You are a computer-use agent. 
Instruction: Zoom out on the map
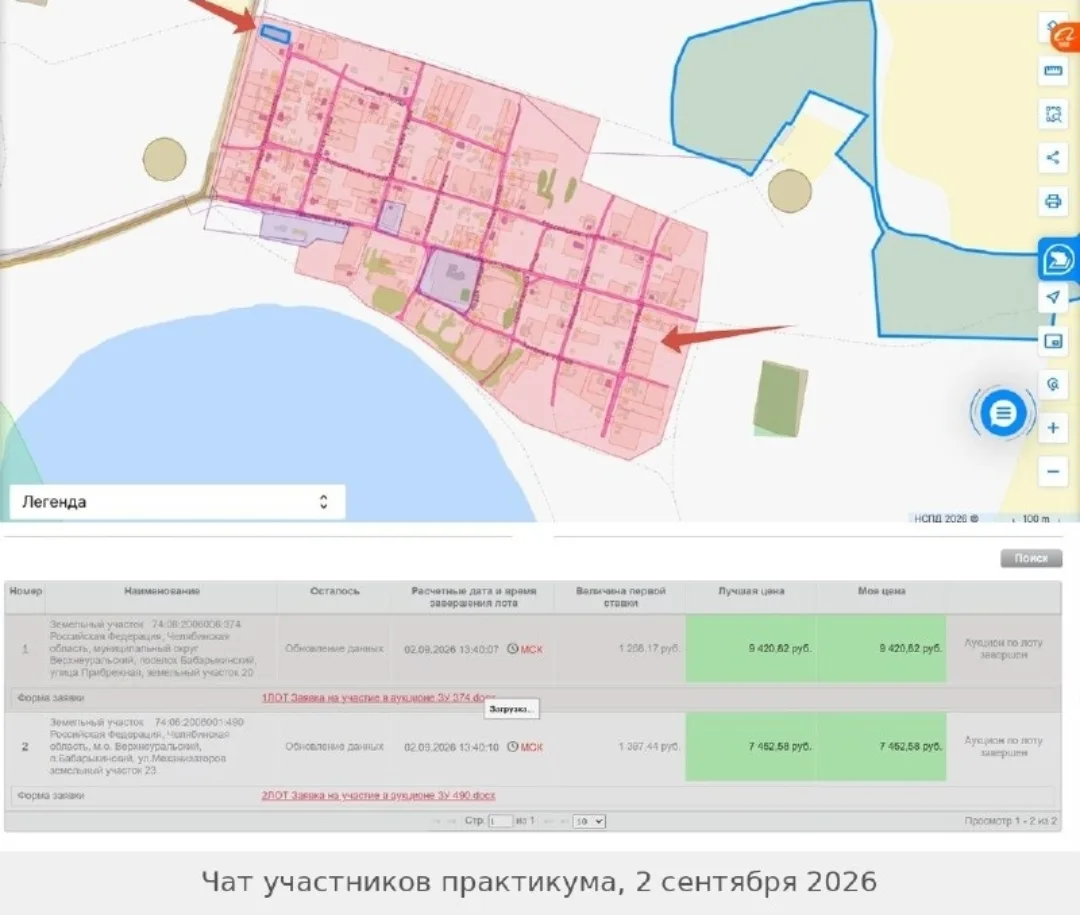pos(1052,472)
